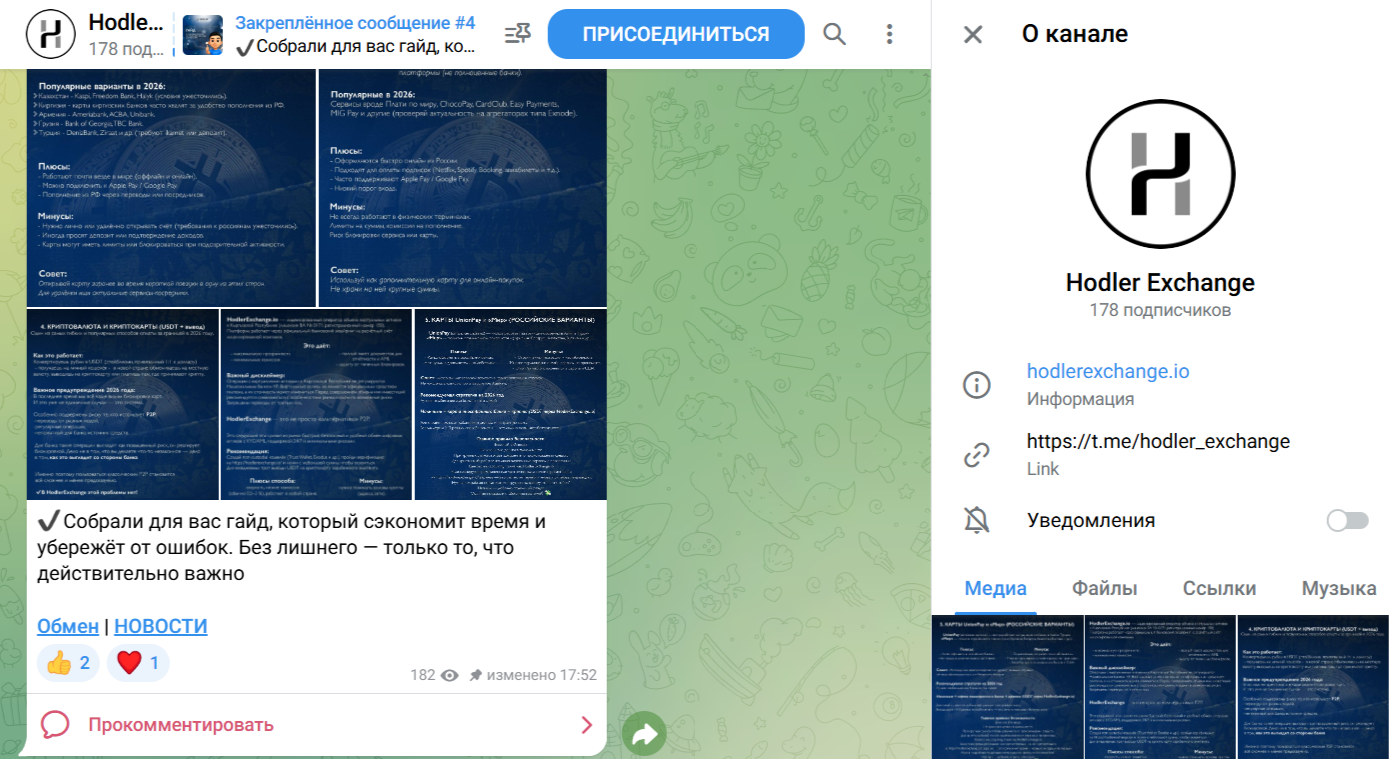Click the muted bell icon beside Уведомления
The image size is (1398, 759).
pyautogui.click(x=976, y=520)
